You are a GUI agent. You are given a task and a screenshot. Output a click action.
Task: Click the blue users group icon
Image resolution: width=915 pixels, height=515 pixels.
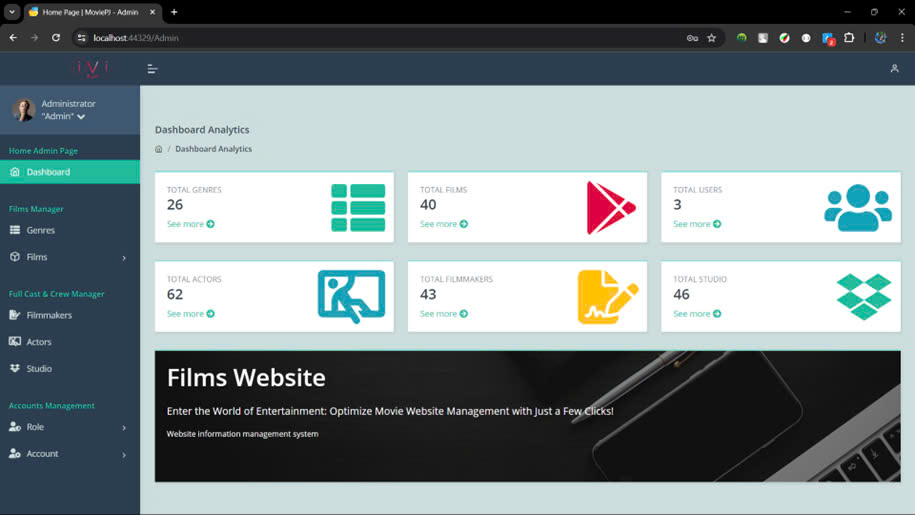858,208
